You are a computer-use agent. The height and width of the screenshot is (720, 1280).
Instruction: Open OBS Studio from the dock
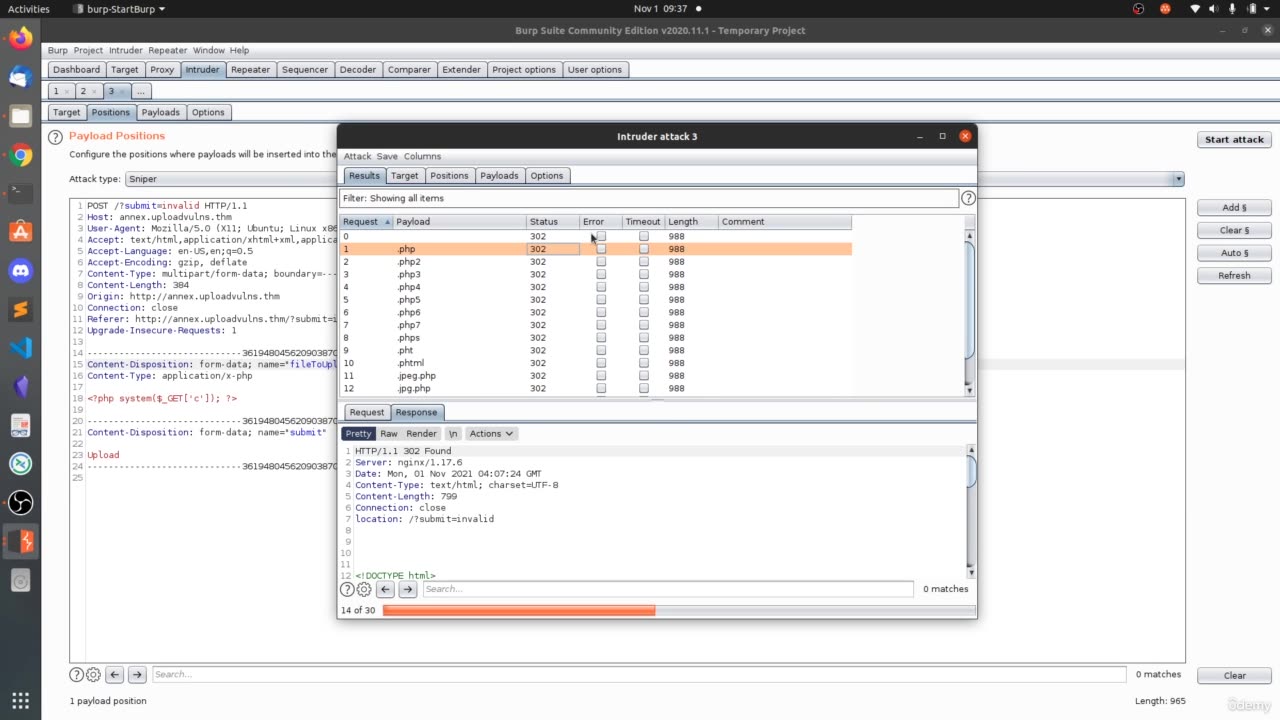click(x=20, y=502)
